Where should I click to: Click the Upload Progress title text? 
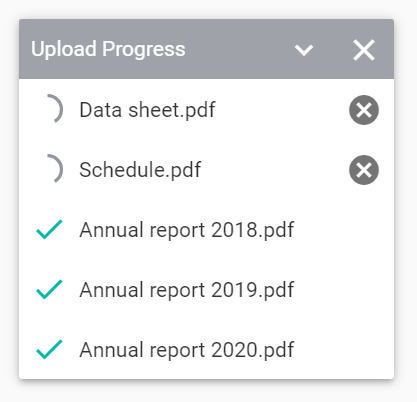click(x=108, y=49)
